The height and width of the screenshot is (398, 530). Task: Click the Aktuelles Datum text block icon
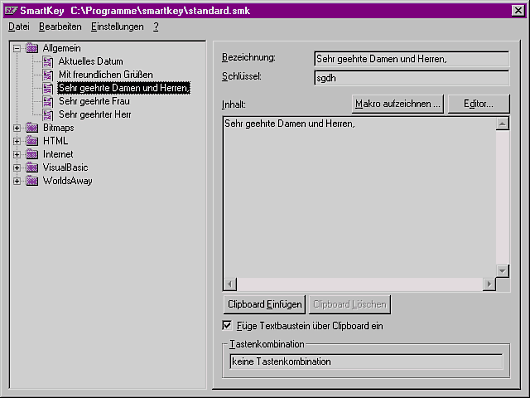tap(48, 62)
